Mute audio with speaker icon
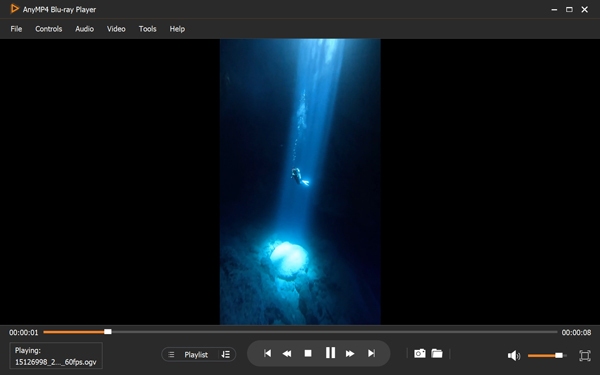Viewport: 600px width, 375px height. point(514,355)
